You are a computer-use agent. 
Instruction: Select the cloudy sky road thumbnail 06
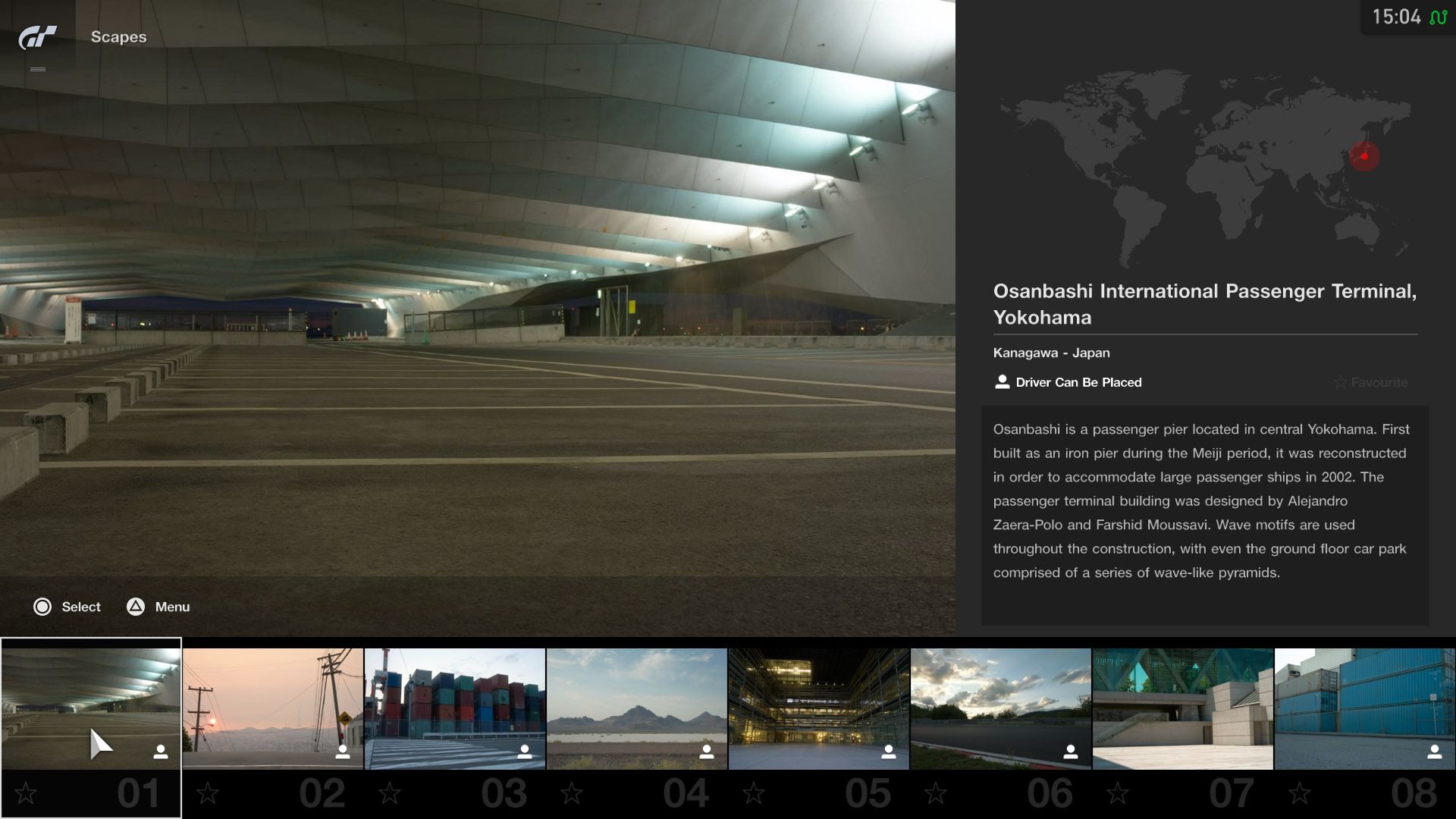tap(1000, 708)
